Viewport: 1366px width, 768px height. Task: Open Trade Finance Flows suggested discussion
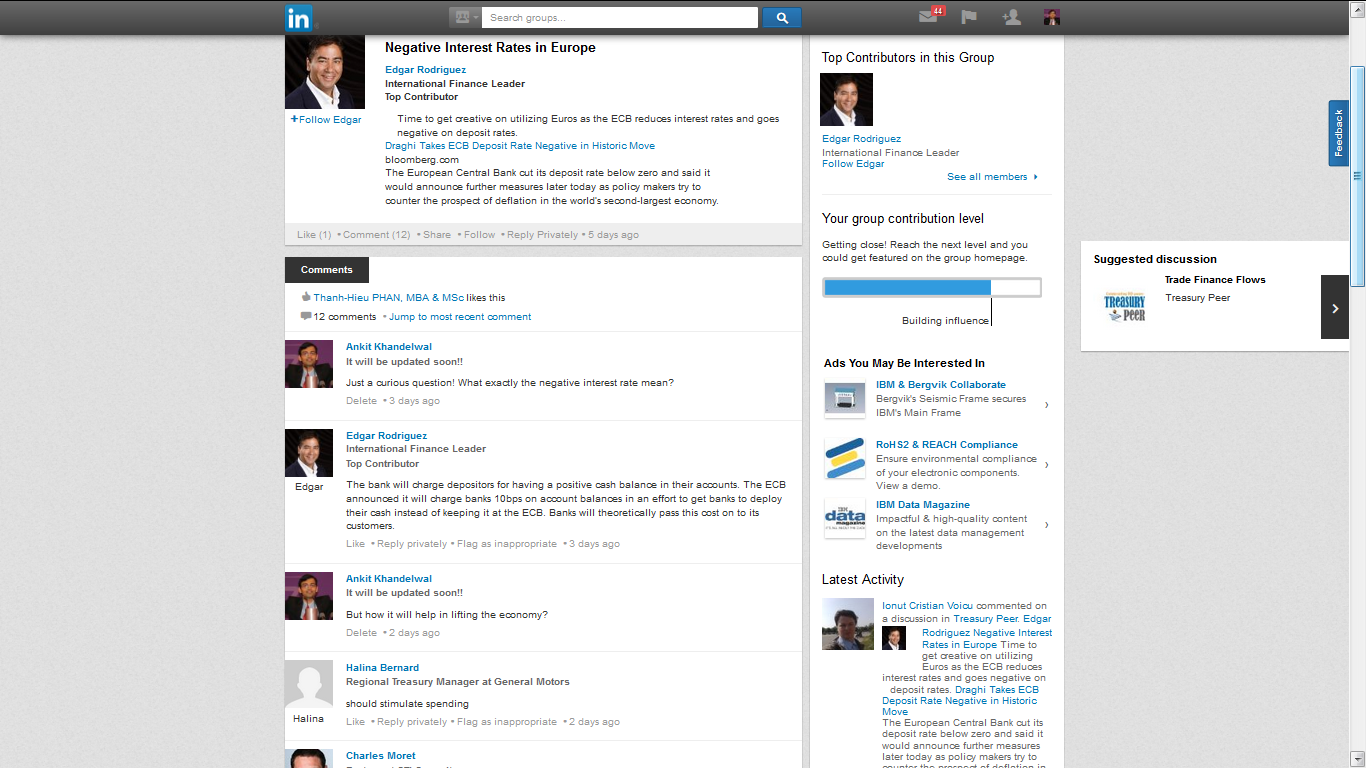pyautogui.click(x=1215, y=280)
